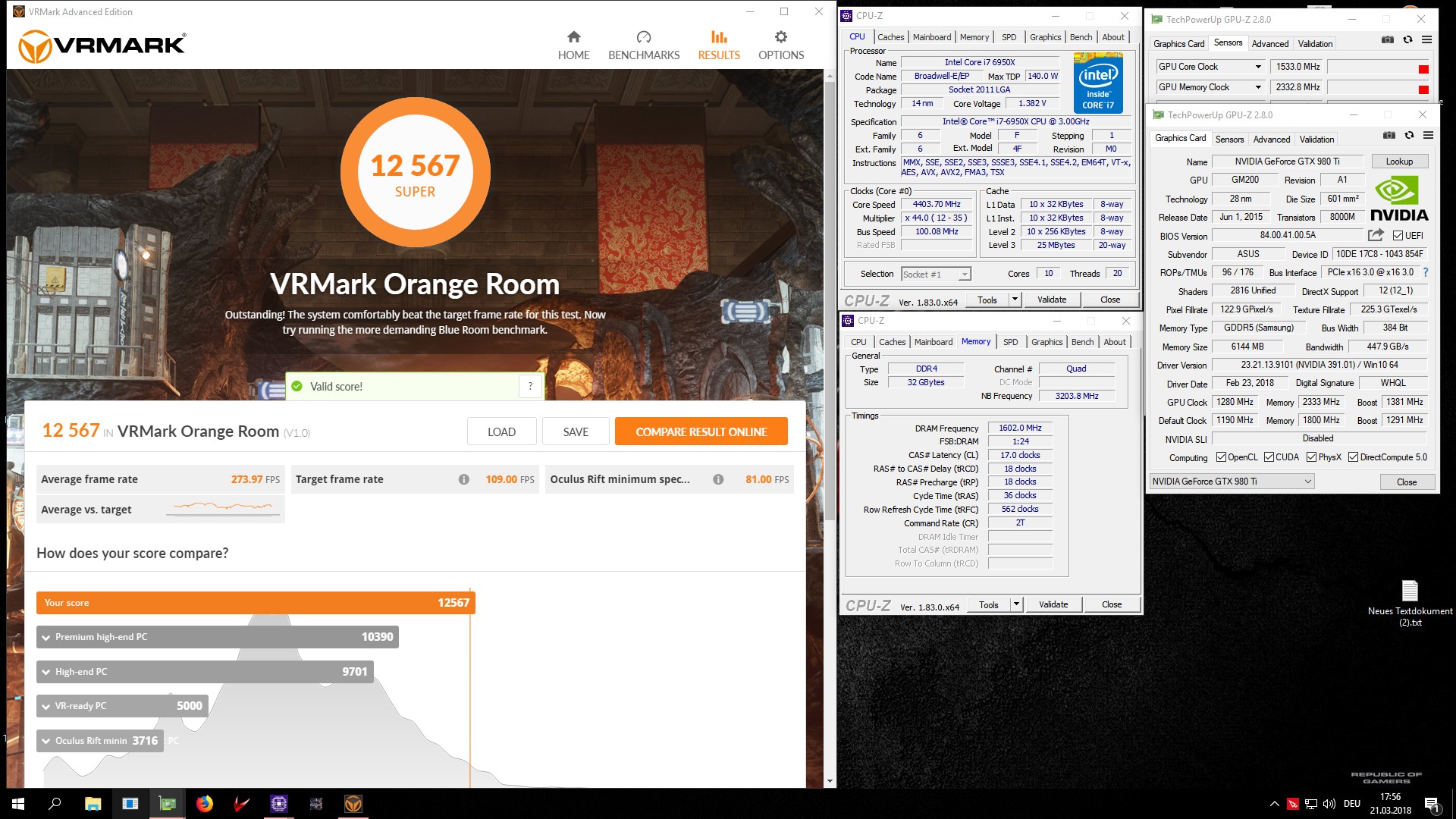1456x819 pixels.
Task: Click volume icon in system tray
Action: 1329,804
